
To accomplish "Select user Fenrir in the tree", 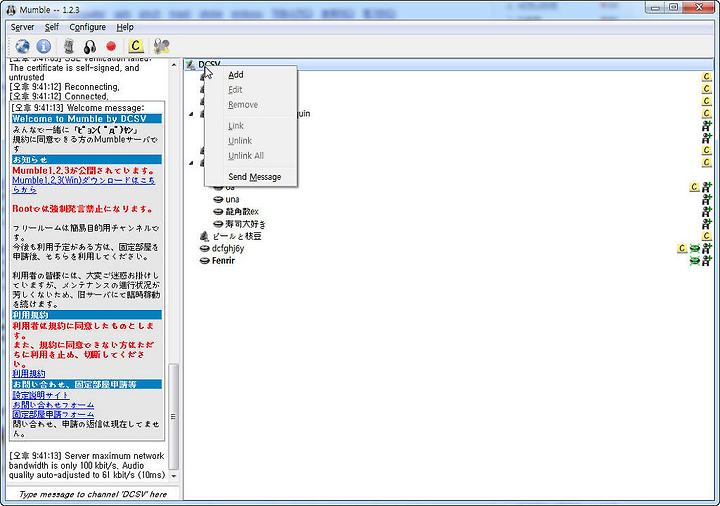I will (x=223, y=260).
